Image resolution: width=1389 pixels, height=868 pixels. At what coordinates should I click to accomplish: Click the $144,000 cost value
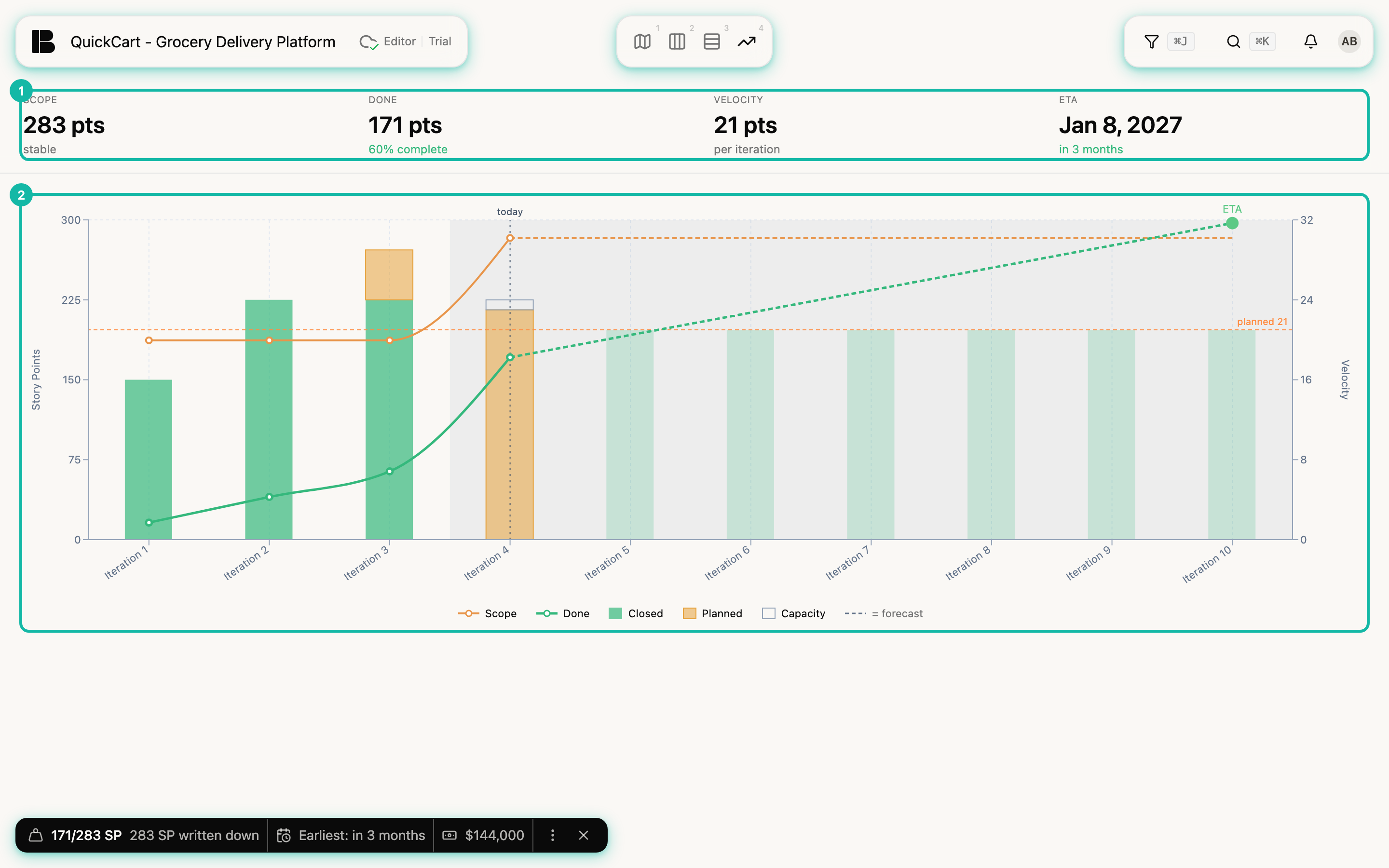tap(494, 835)
